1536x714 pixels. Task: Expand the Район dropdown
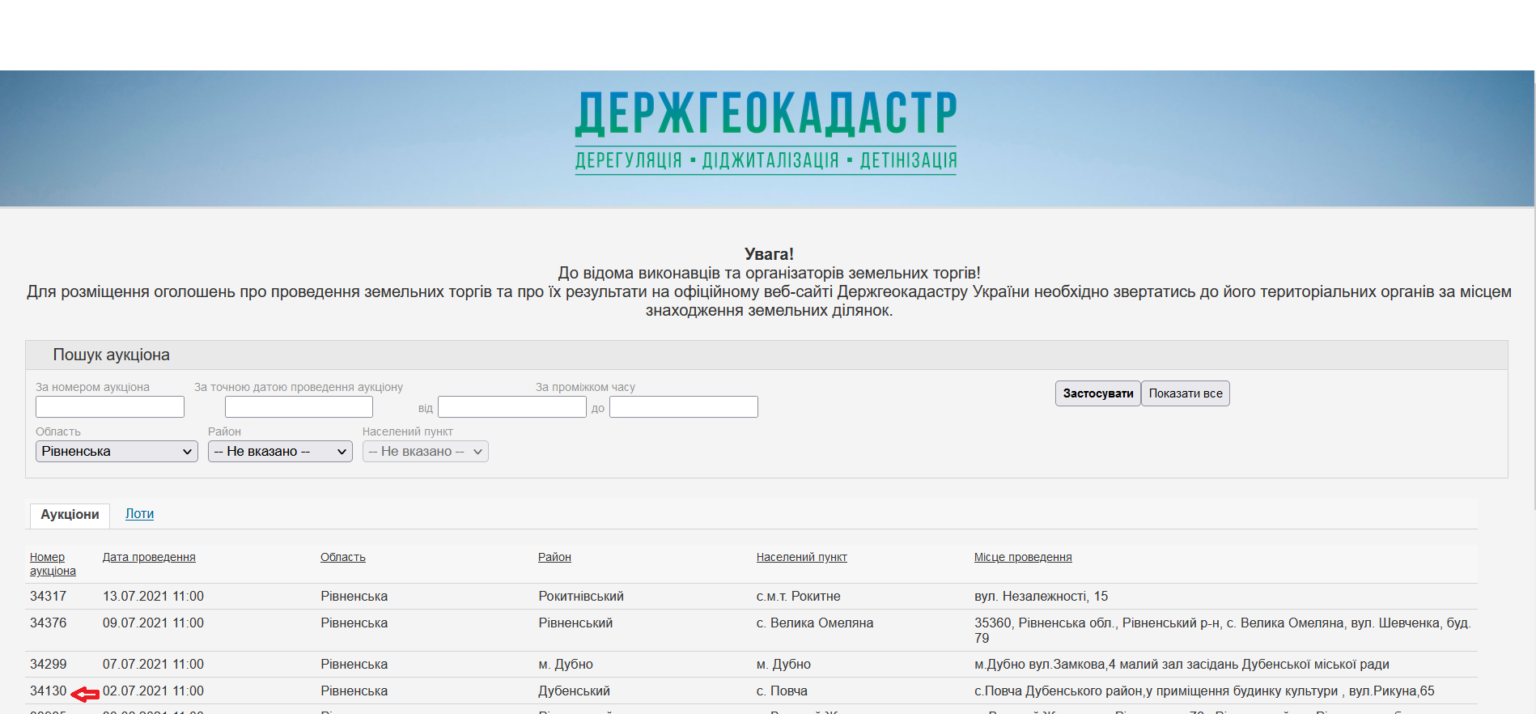pyautogui.click(x=280, y=452)
